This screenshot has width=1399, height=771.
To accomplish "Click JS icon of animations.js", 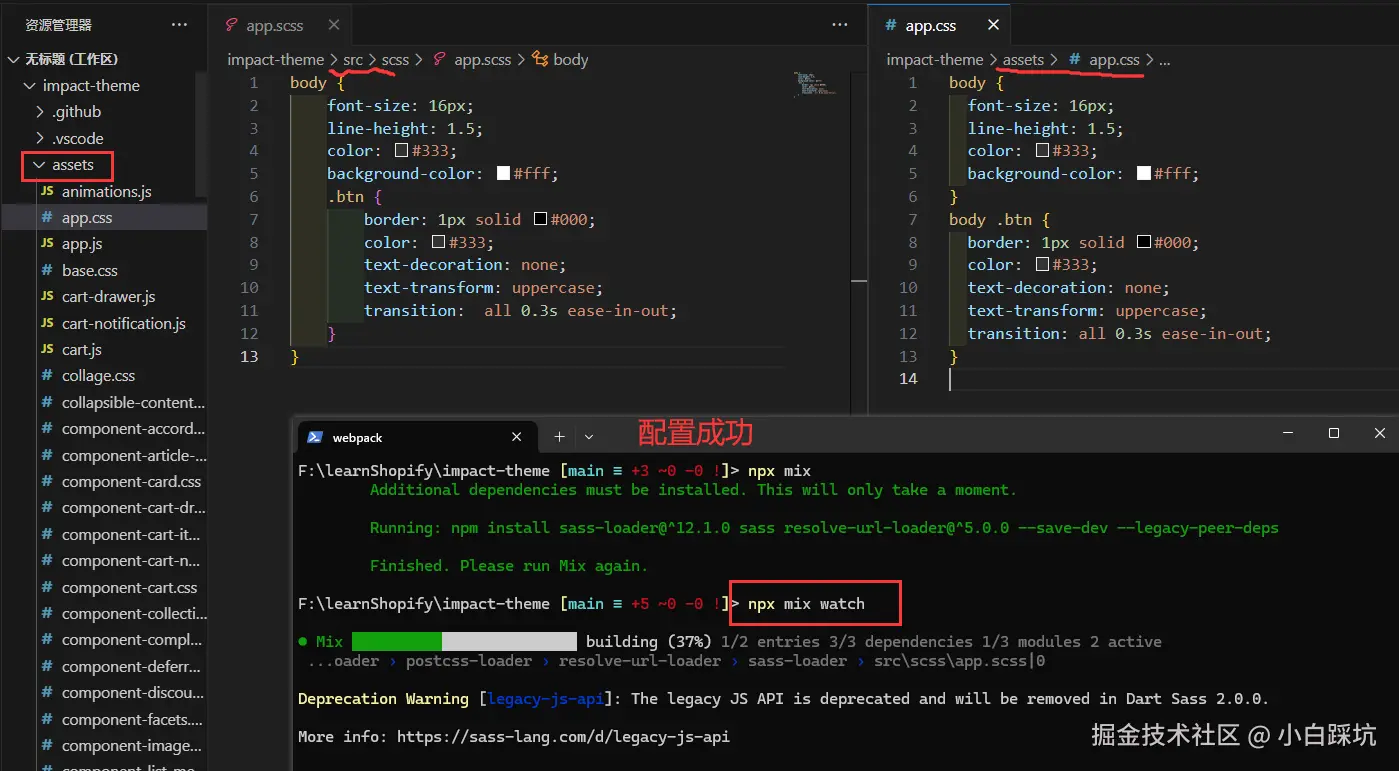I will [x=46, y=191].
